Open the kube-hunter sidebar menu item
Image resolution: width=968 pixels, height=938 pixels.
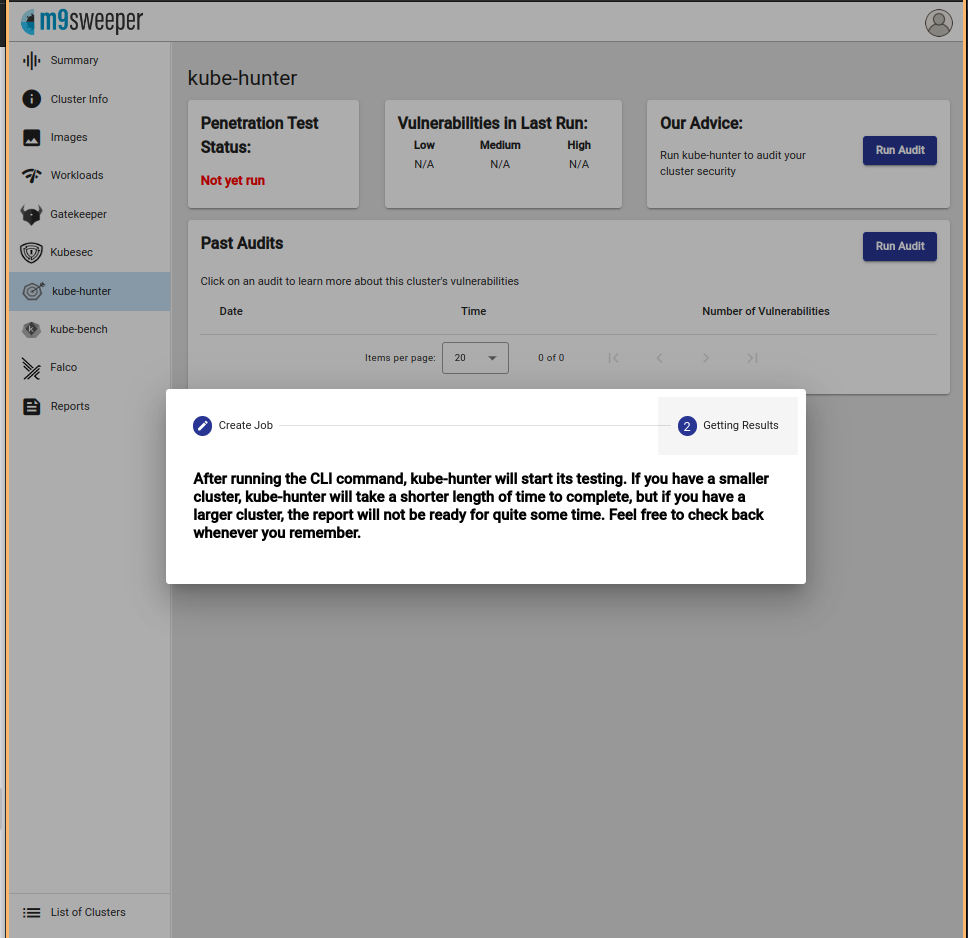89,291
